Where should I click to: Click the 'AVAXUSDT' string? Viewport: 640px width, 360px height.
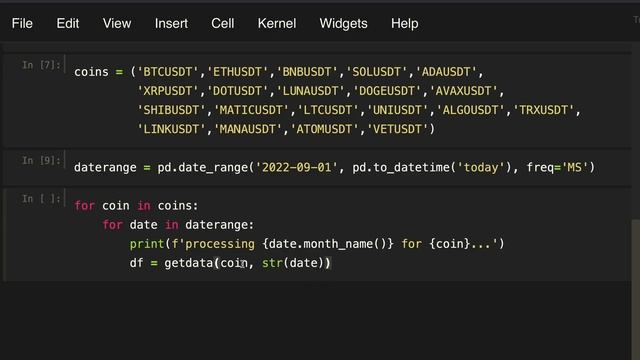[464, 91]
